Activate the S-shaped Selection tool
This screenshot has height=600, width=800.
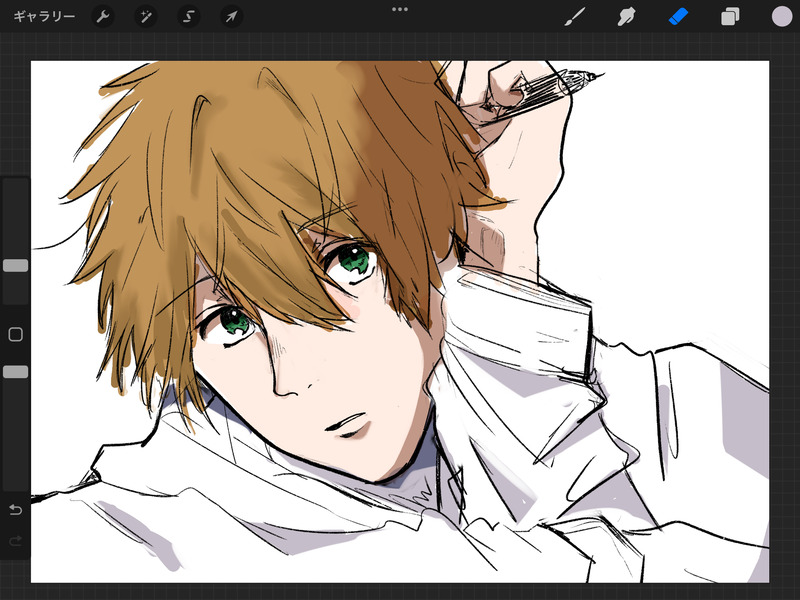pos(189,17)
